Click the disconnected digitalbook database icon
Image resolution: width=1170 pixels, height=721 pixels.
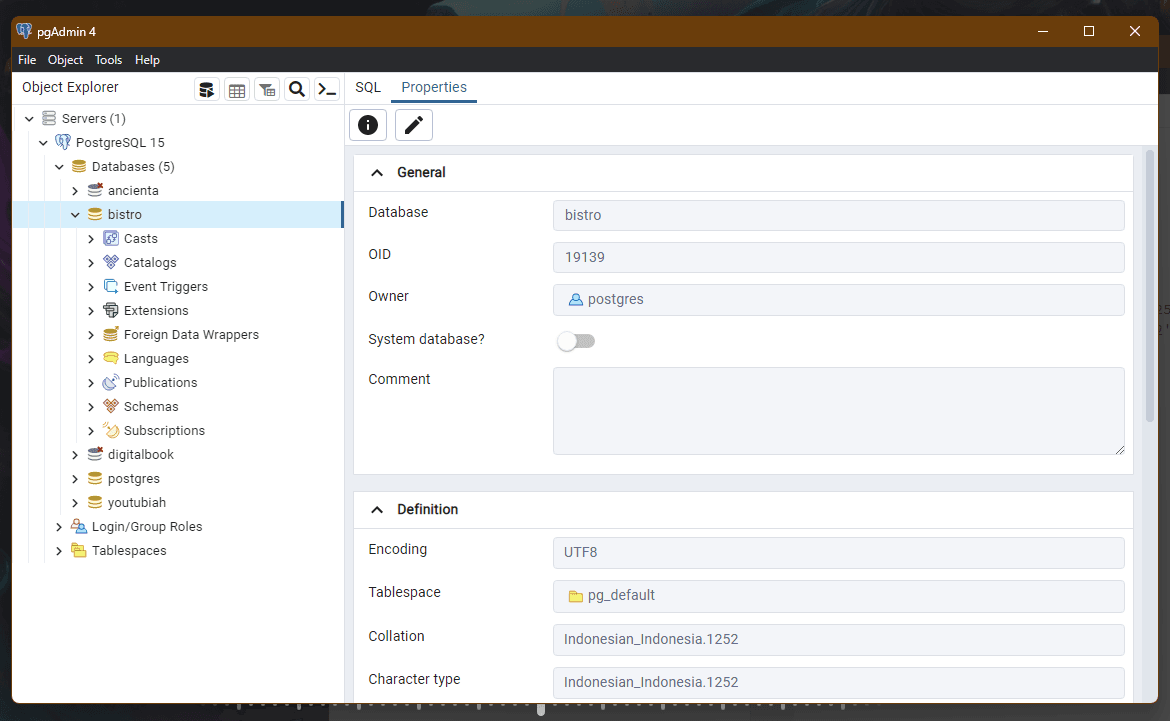click(x=95, y=454)
